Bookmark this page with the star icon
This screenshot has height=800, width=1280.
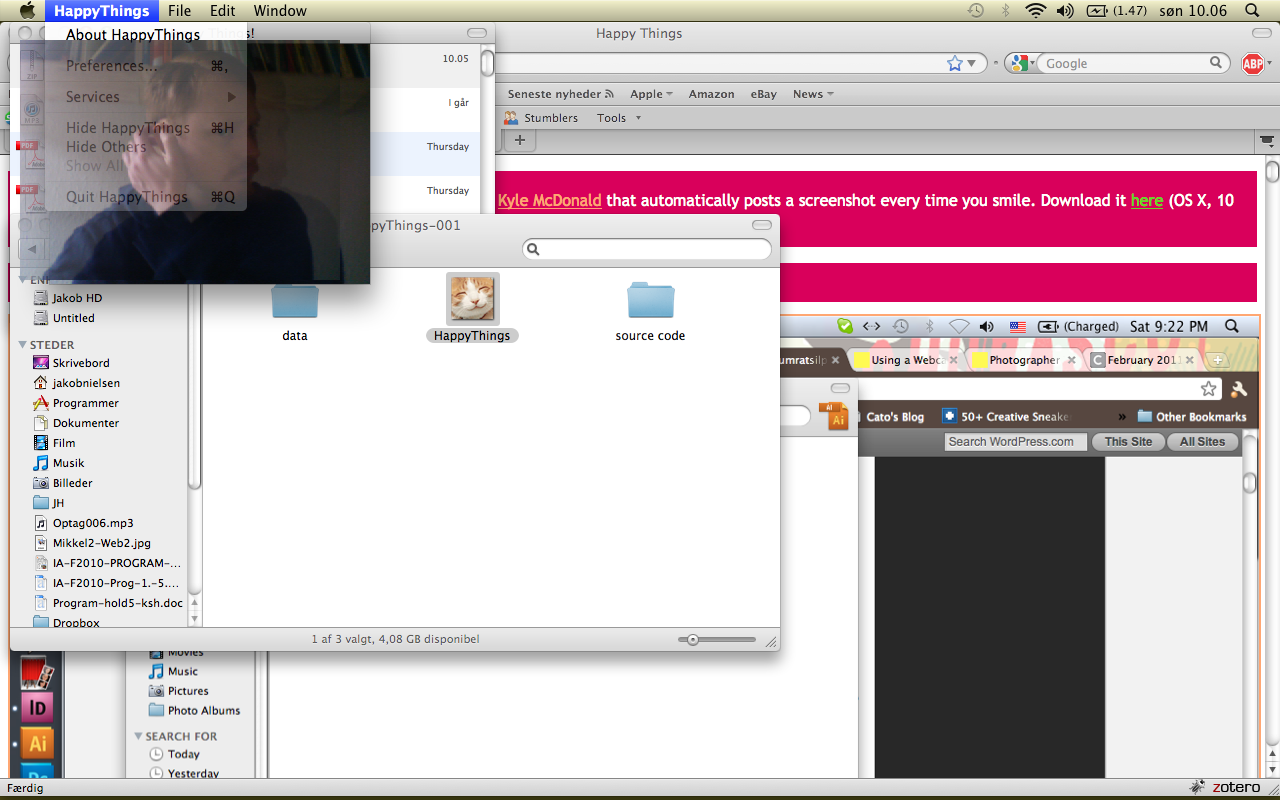955,64
